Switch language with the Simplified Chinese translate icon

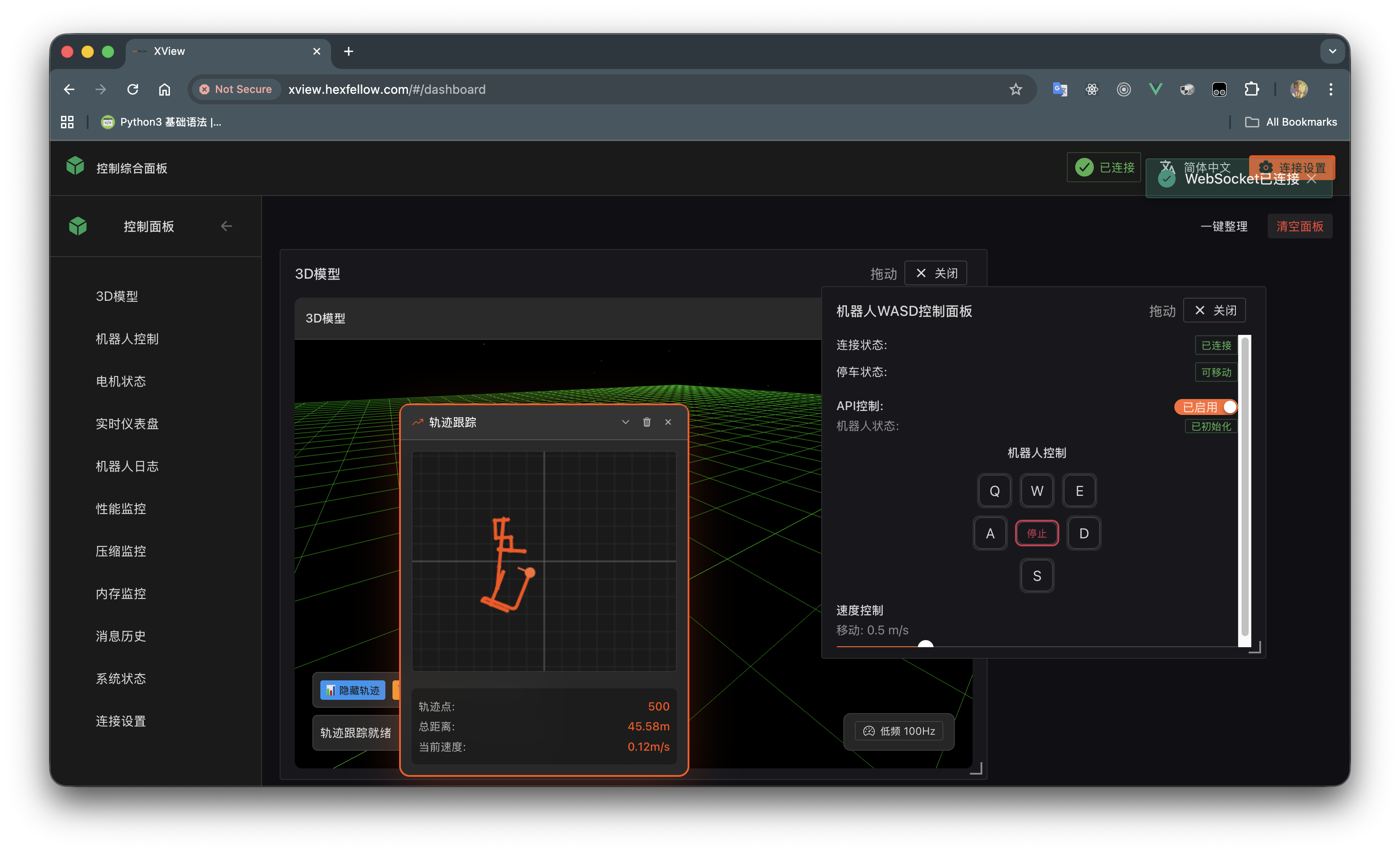click(x=1167, y=166)
